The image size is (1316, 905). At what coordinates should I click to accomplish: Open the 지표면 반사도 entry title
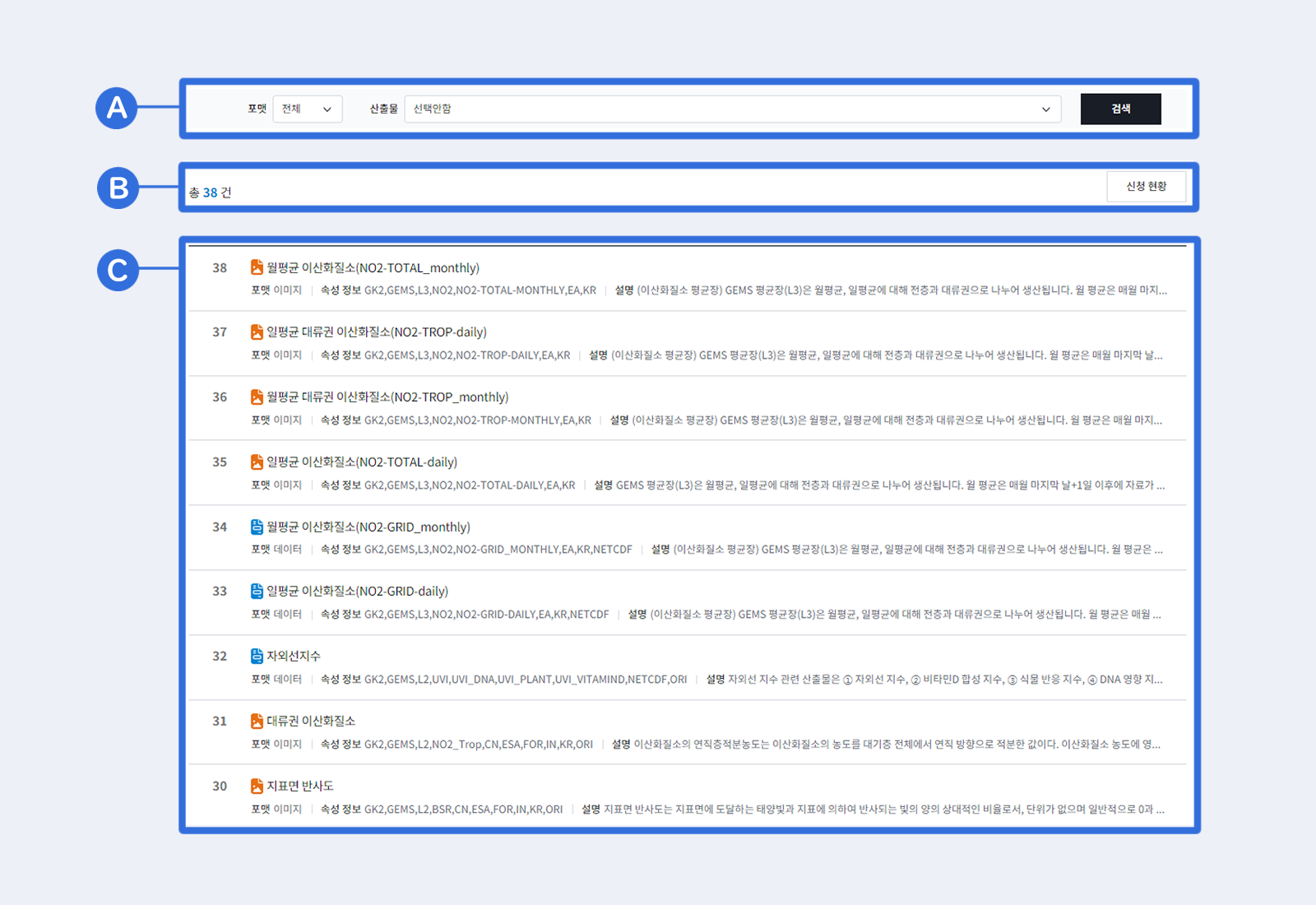point(300,787)
